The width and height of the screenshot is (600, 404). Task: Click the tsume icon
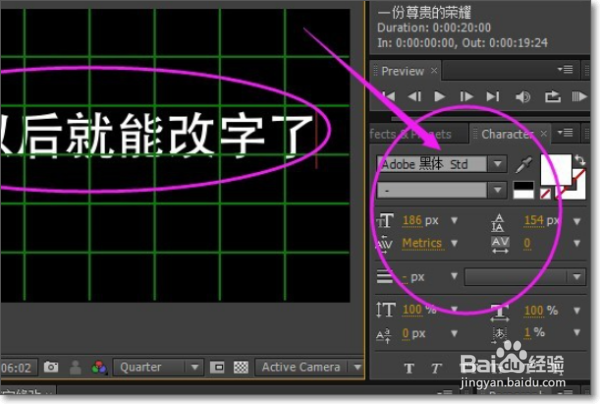tap(499, 334)
